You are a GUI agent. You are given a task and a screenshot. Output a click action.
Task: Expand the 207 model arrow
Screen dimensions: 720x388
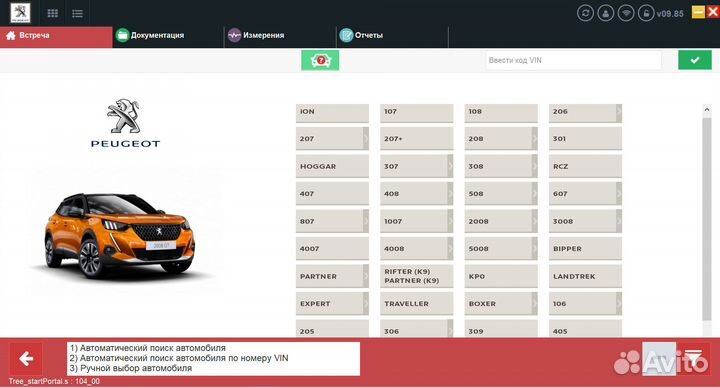(x=366, y=139)
